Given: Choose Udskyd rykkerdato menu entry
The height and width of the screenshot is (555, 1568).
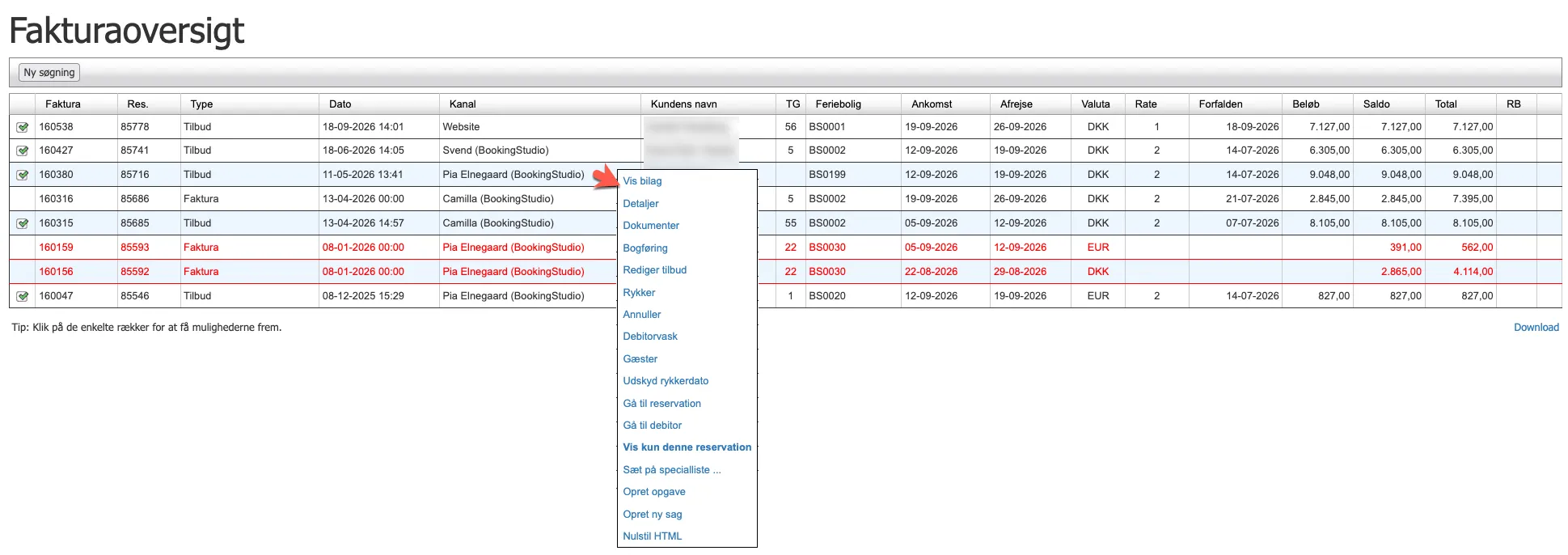Looking at the screenshot, I should coord(666,381).
